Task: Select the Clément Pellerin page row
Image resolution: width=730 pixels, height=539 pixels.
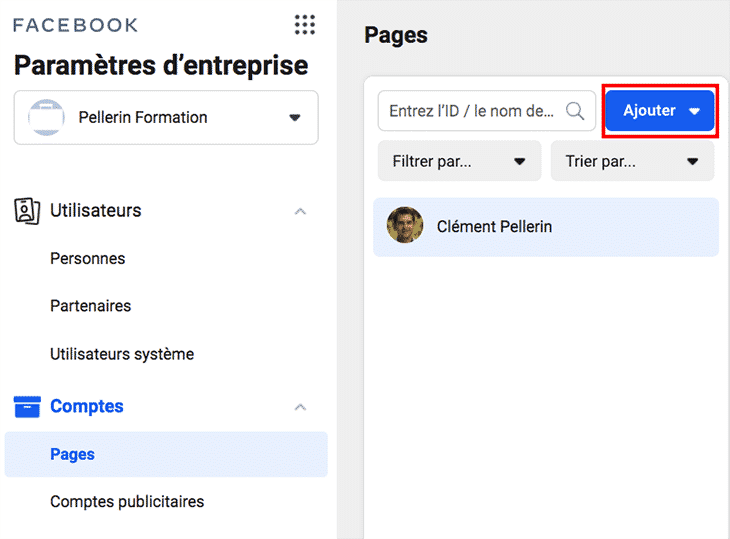Action: (546, 227)
